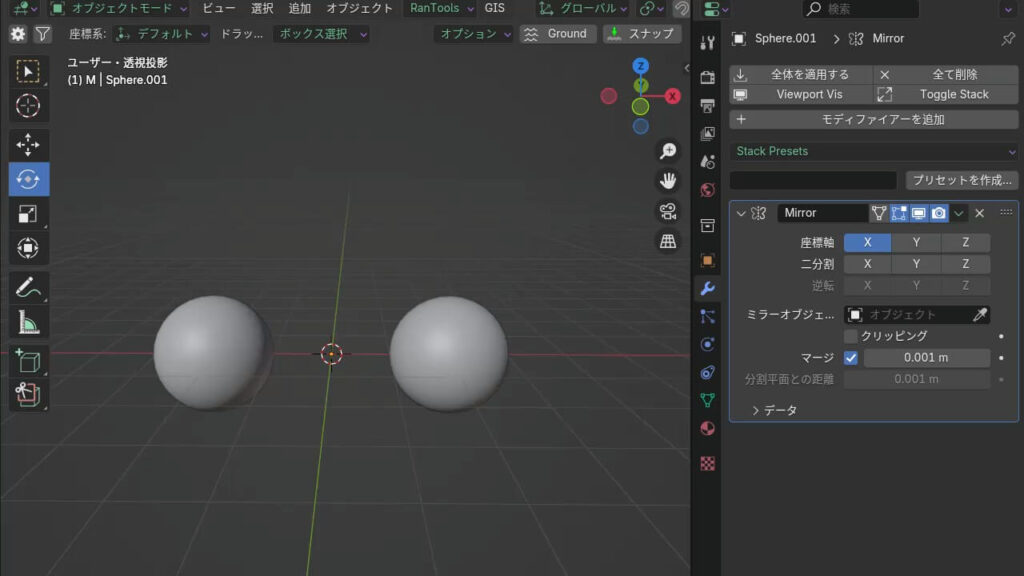Click the 全体を適用する button

(x=800, y=74)
